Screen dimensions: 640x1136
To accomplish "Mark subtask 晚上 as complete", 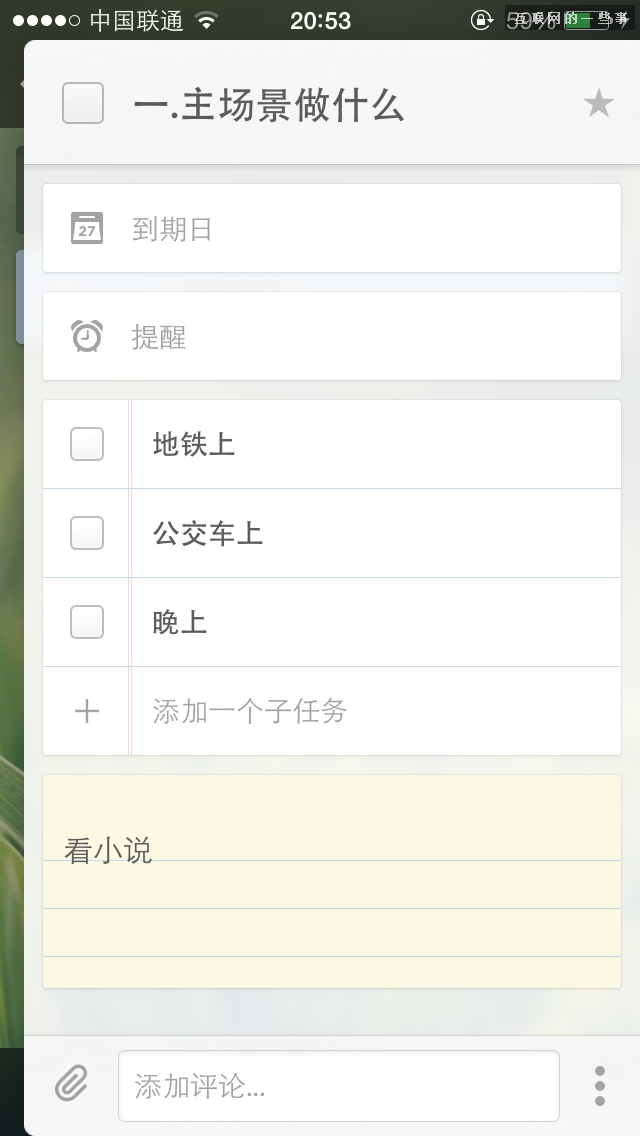I will pos(87,622).
